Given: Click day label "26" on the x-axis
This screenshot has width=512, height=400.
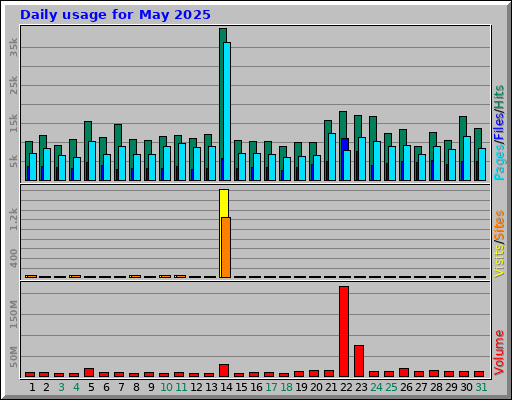Looking at the screenshot, I should tap(406, 387).
